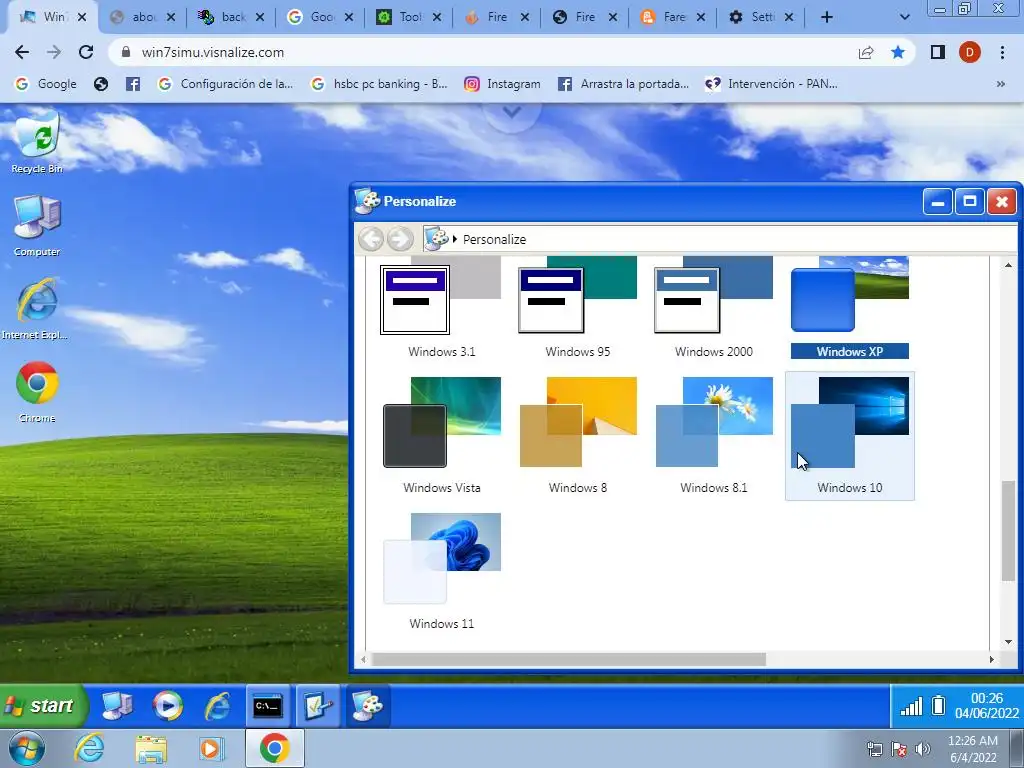The image size is (1024, 768).
Task: Open the command prompt taskbar icon
Action: pyautogui.click(x=268, y=706)
